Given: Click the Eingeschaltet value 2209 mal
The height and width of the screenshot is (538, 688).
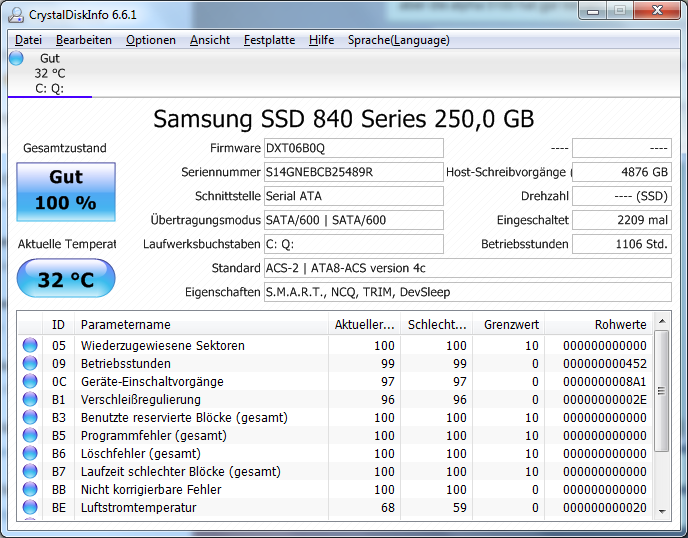Looking at the screenshot, I should coord(622,220).
